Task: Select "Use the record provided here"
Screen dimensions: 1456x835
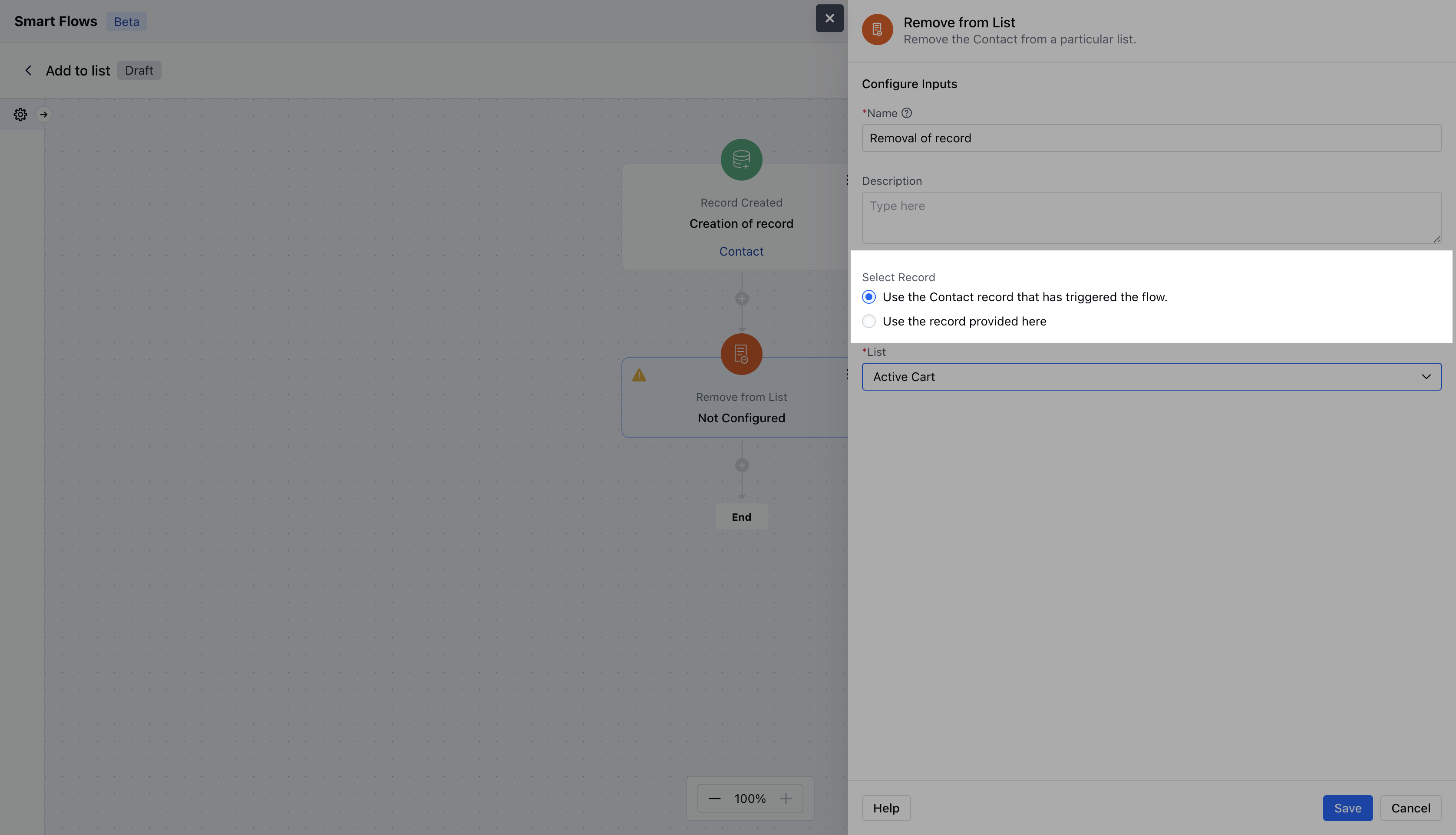Action: 868,321
